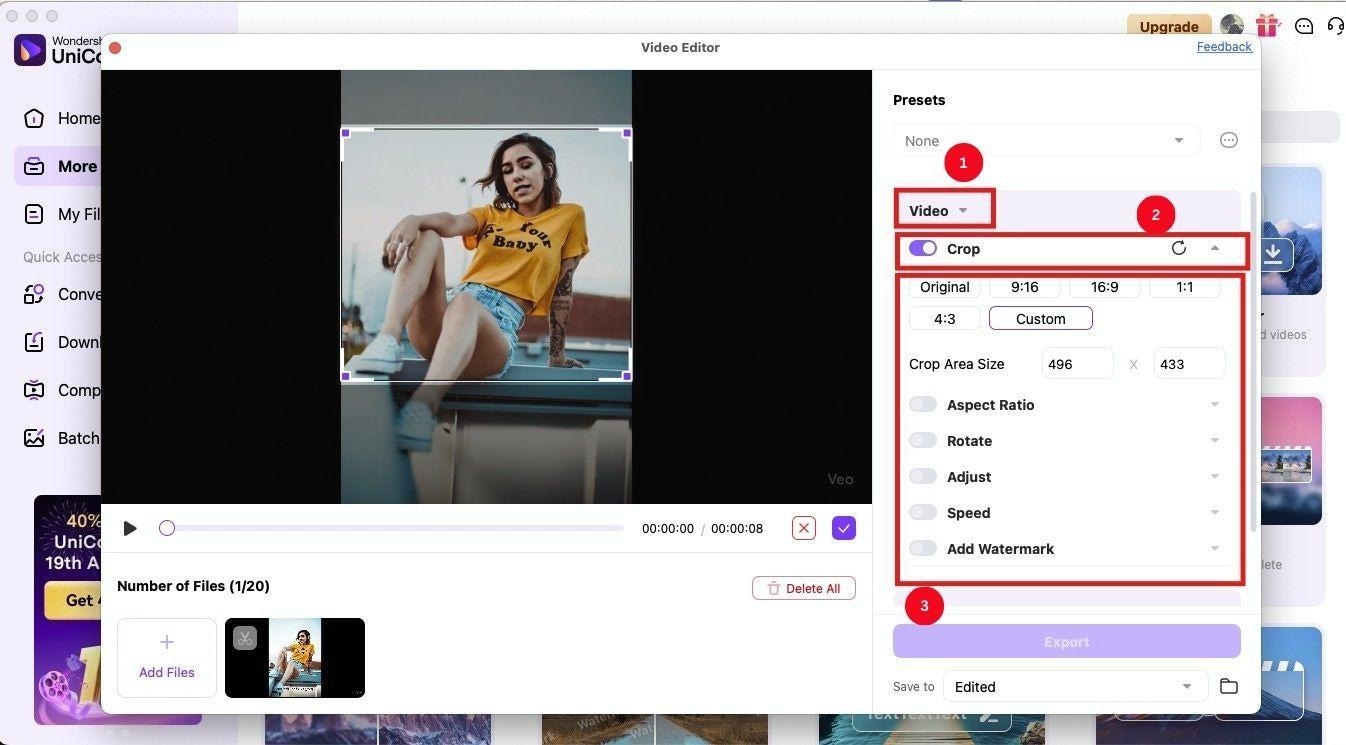Click the settings panel vertical scrollbar
Screen dimensions: 1346x745
1254,360
